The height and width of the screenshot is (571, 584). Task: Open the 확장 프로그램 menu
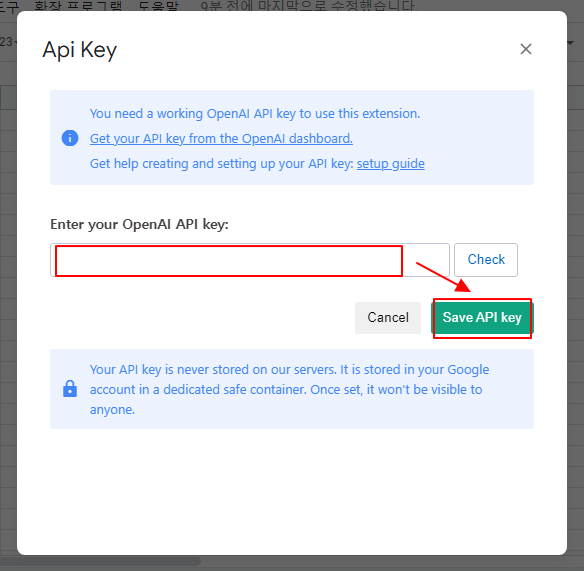78,5
